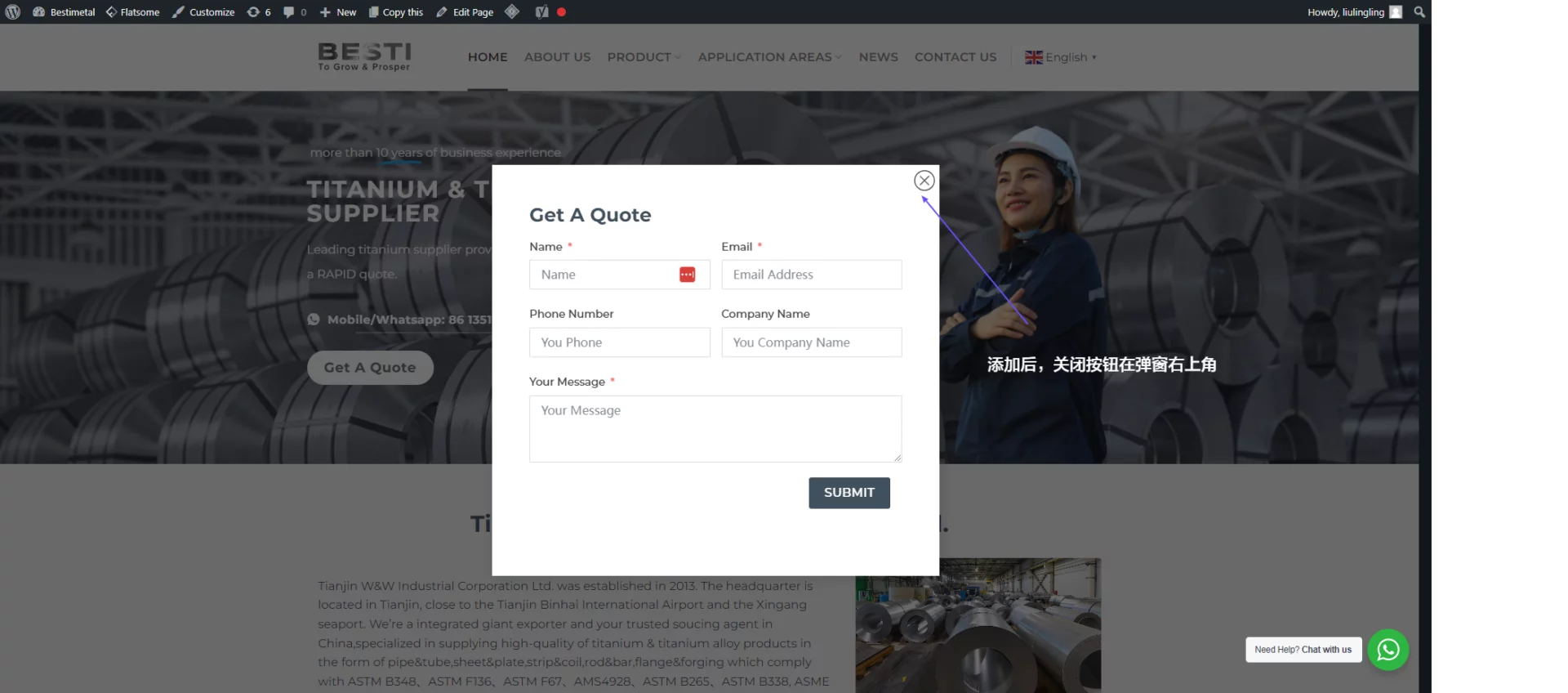Open the WordPress logo menu

pos(13,12)
